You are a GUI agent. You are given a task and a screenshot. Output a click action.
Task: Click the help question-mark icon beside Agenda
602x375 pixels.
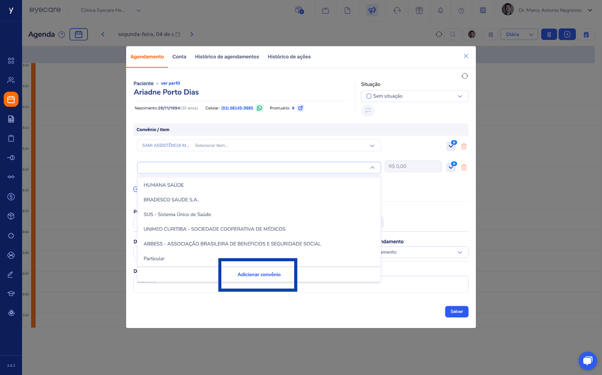click(x=61, y=35)
